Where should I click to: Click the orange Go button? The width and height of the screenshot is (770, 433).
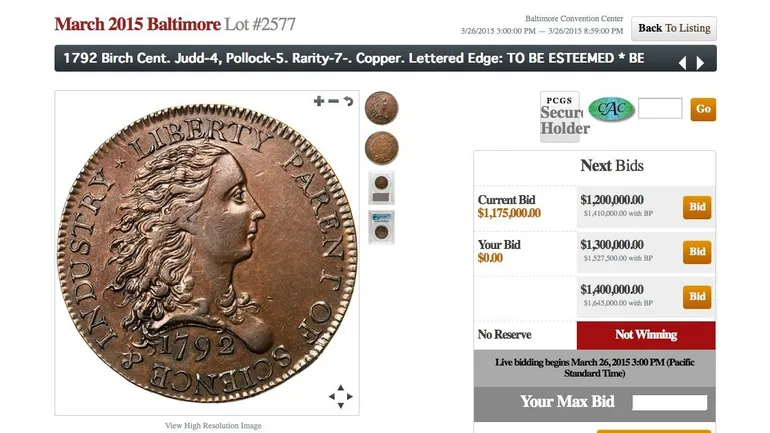point(703,109)
